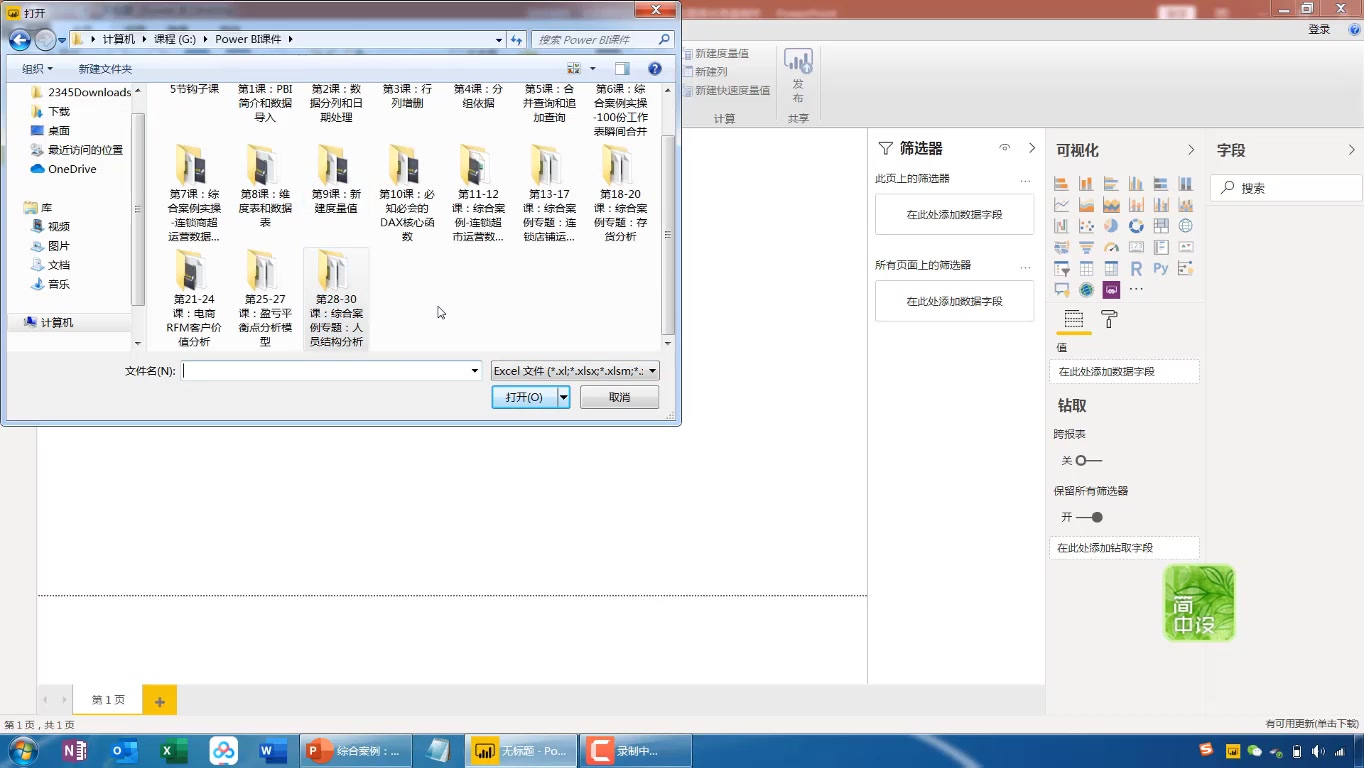The width and height of the screenshot is (1364, 768).
Task: Select the map globe visual
Action: (1186, 226)
